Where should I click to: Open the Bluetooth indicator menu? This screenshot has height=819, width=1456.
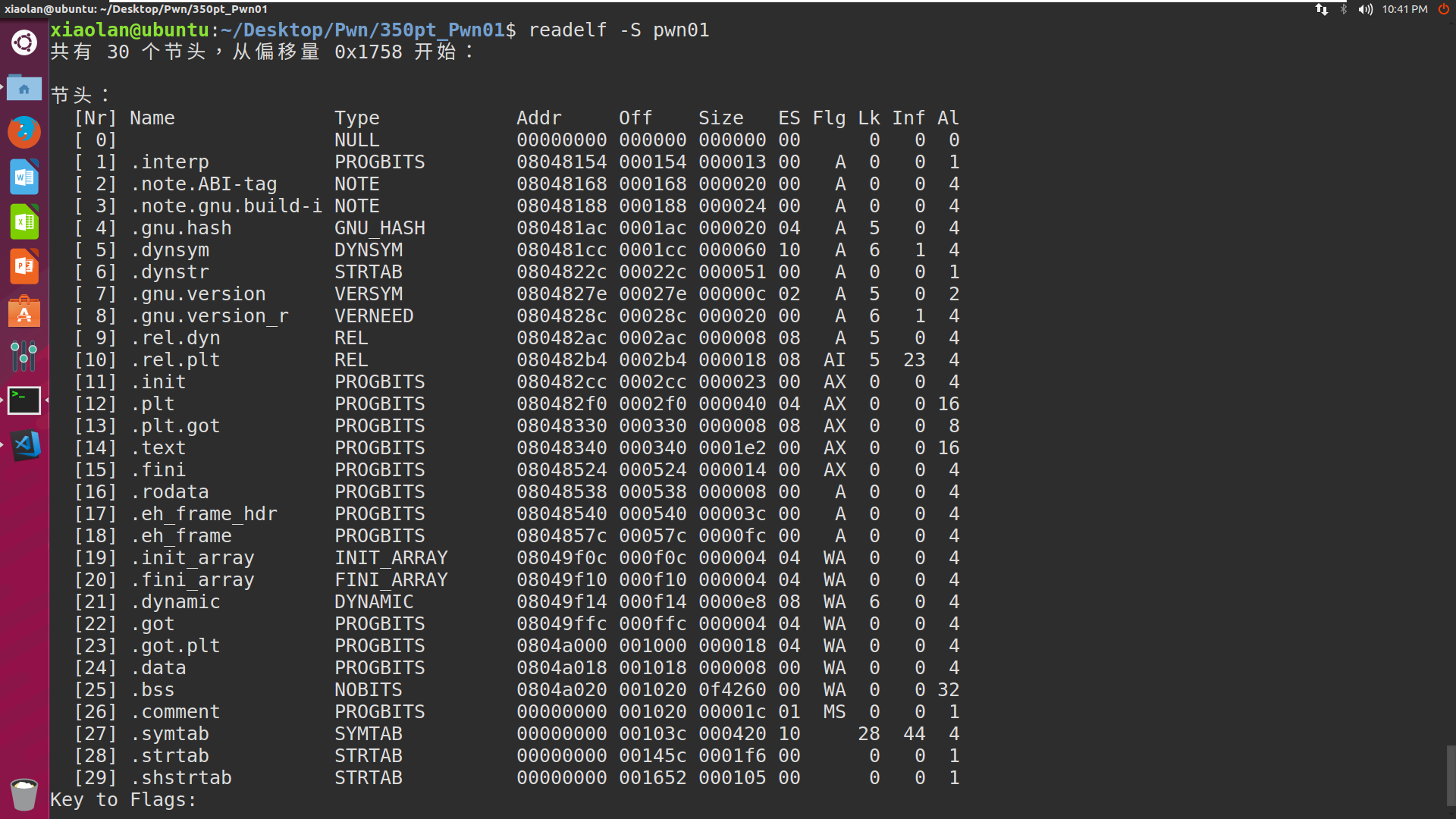(1344, 9)
